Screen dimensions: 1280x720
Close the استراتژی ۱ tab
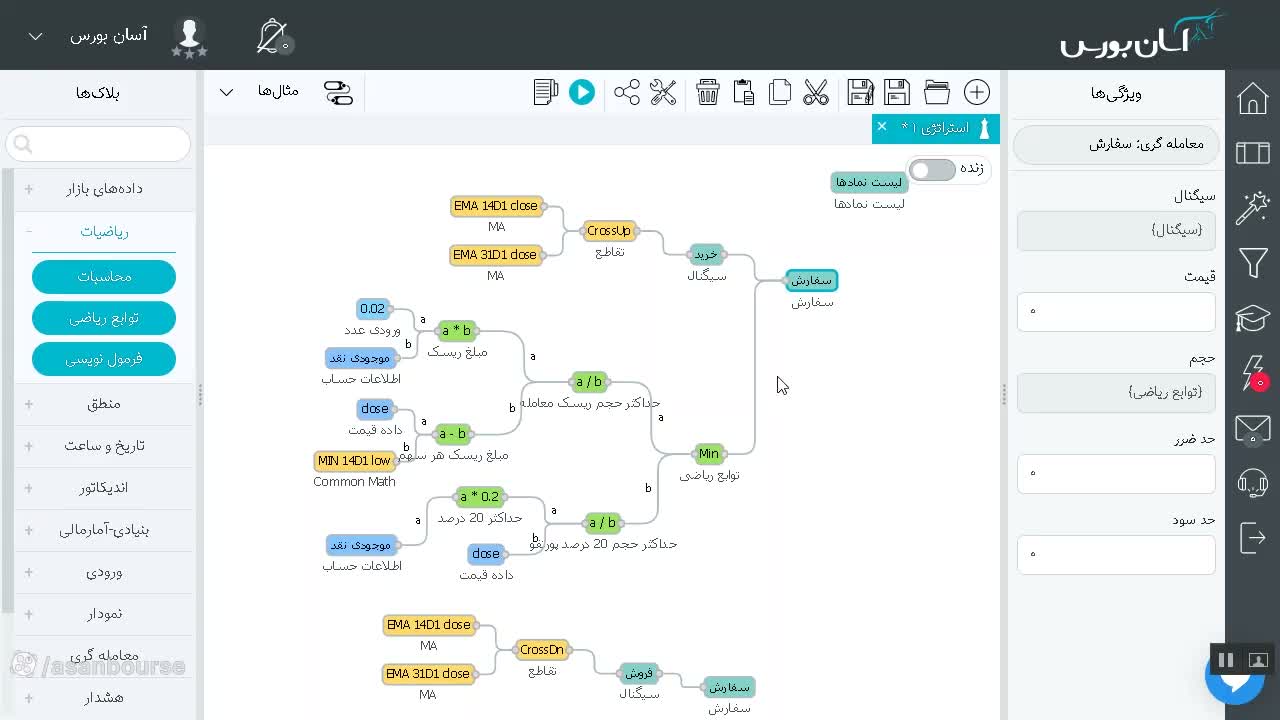pyautogui.click(x=881, y=126)
